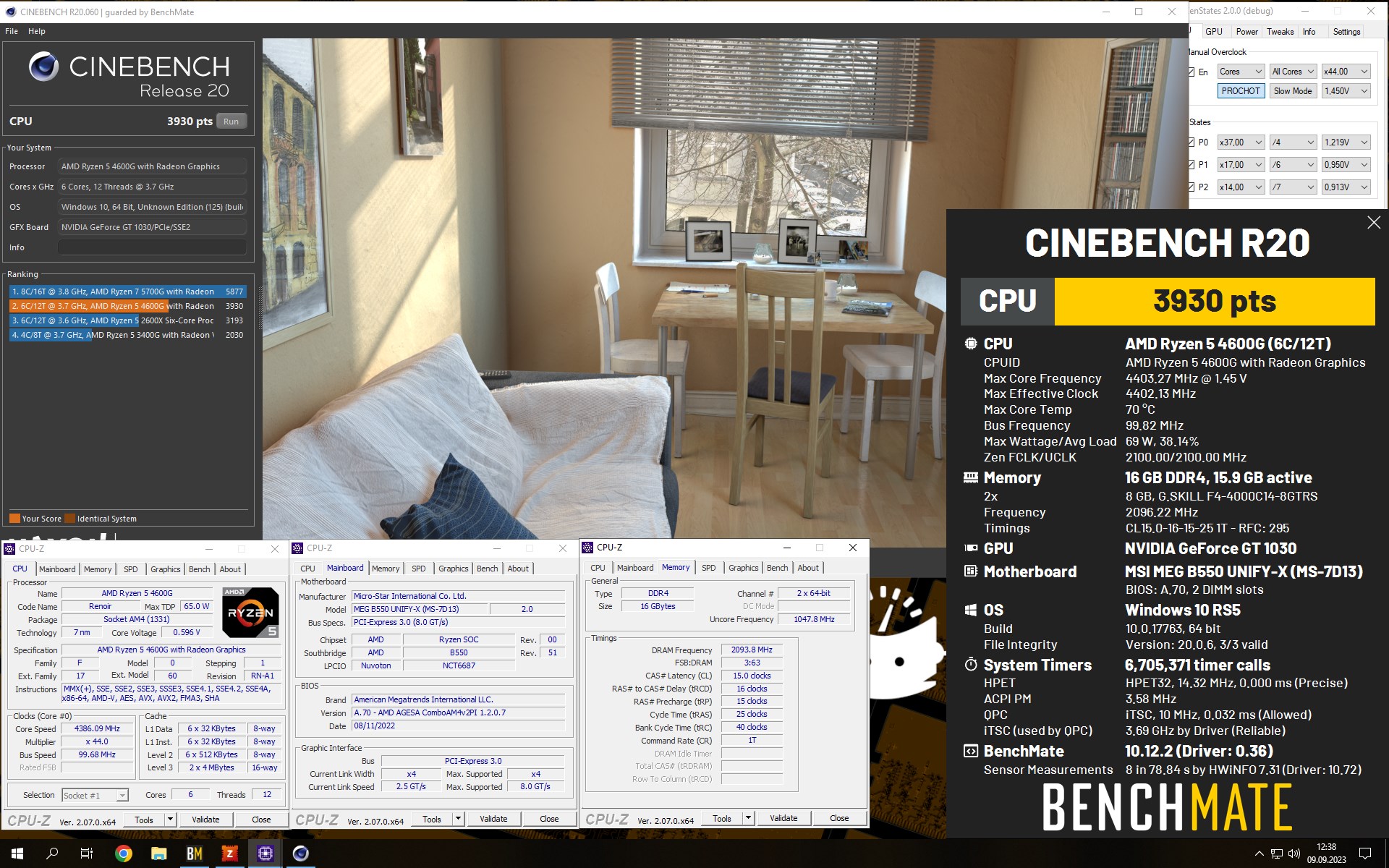Click taskbar clock showing 12:38
1389x868 pixels.
point(1326,854)
